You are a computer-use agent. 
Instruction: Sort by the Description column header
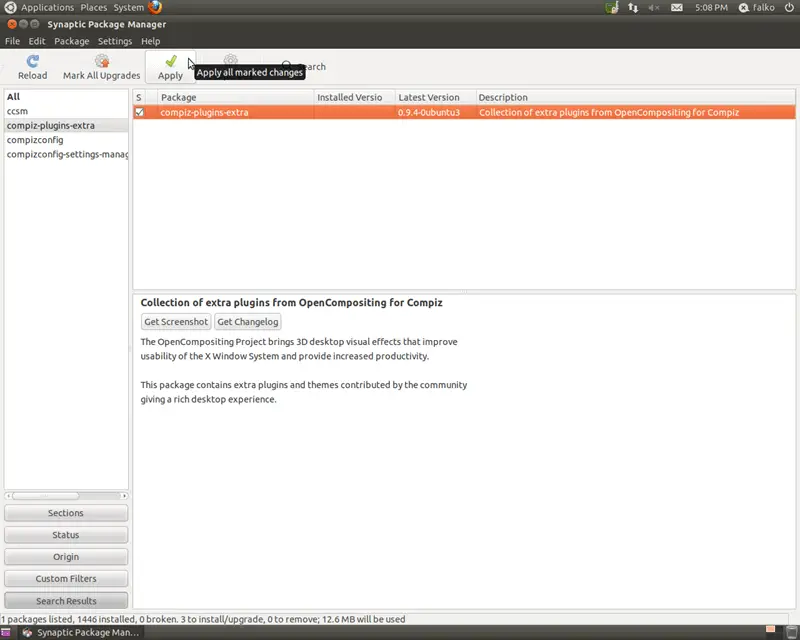[636, 97]
